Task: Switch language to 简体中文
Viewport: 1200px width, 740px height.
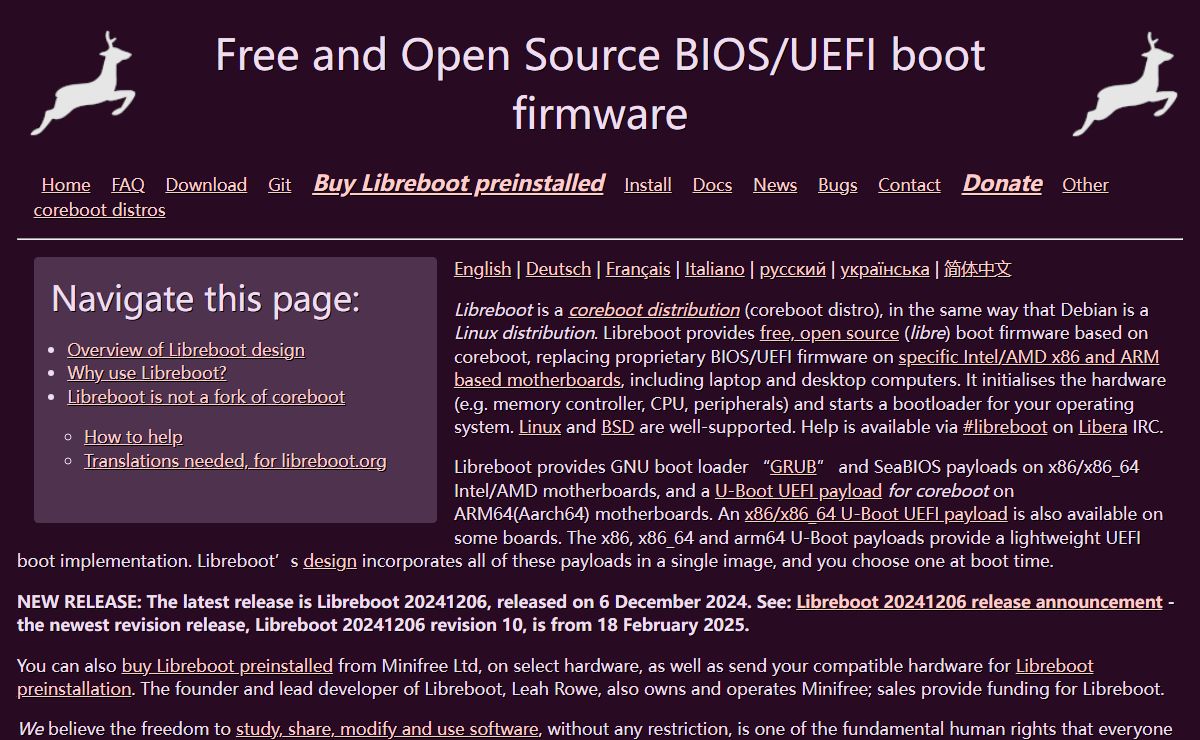Action: pos(978,269)
